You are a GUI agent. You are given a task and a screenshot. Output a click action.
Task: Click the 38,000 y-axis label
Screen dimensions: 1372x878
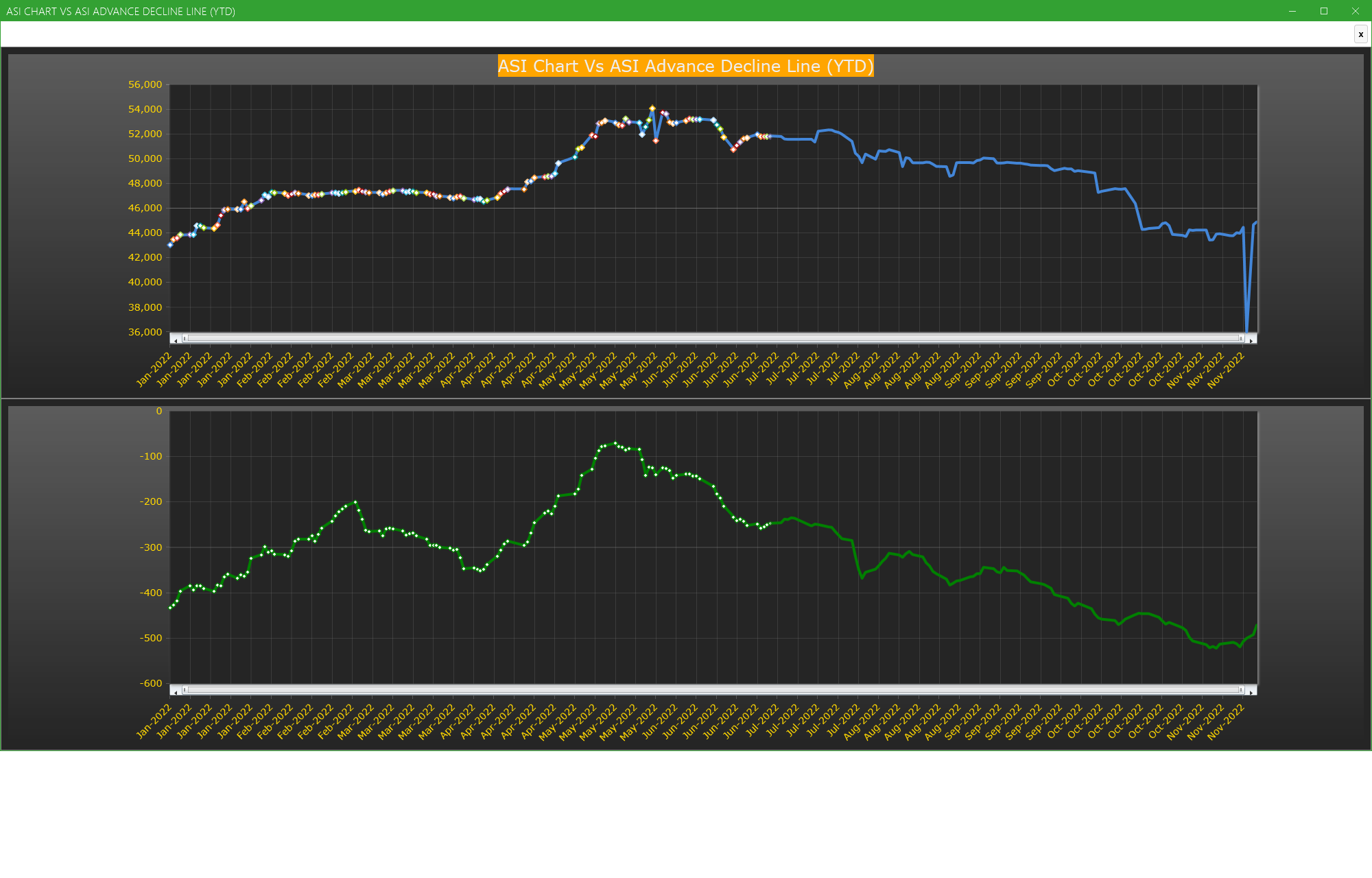click(x=145, y=307)
